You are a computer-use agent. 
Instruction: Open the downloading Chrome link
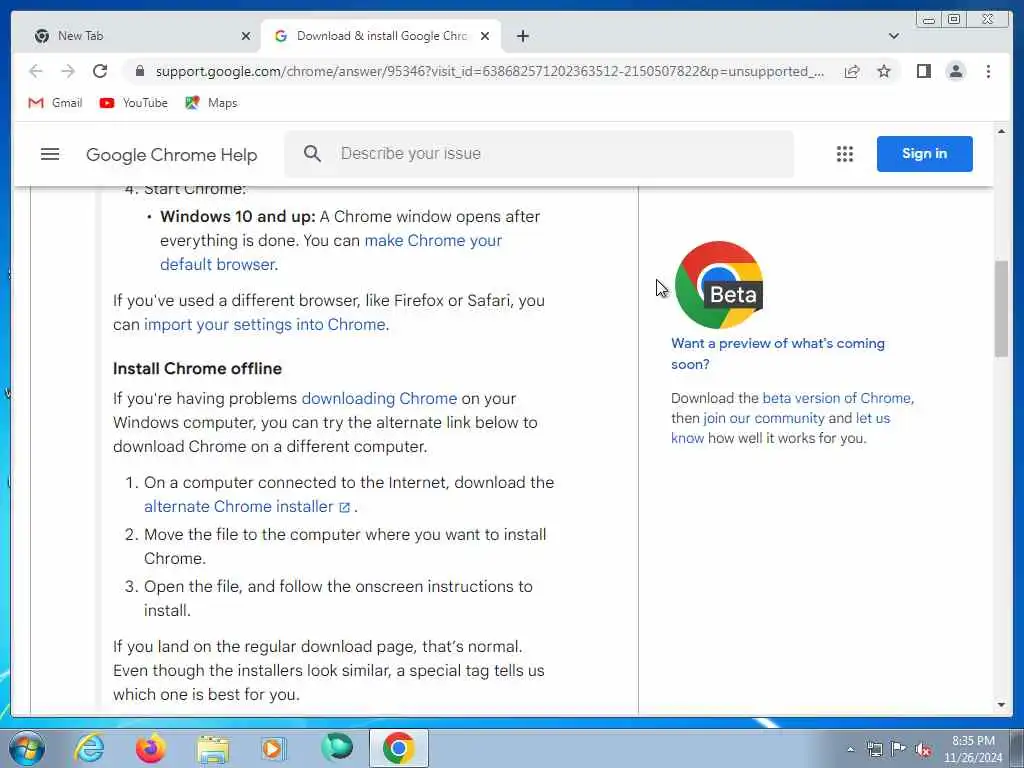379,398
